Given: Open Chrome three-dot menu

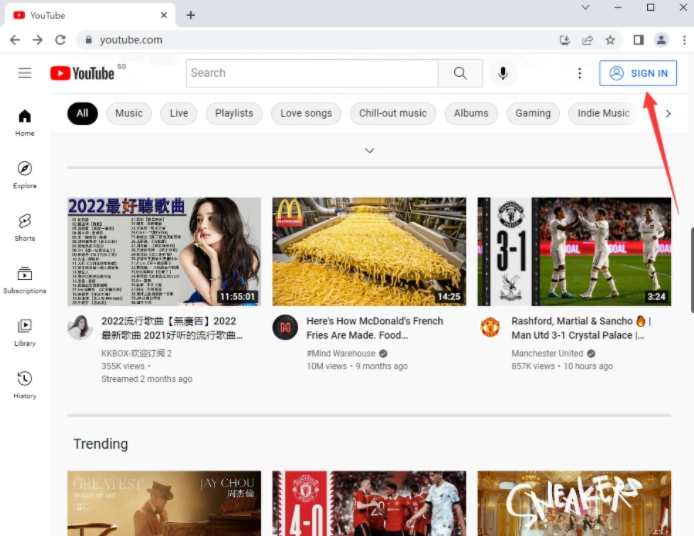Looking at the screenshot, I should (684, 40).
